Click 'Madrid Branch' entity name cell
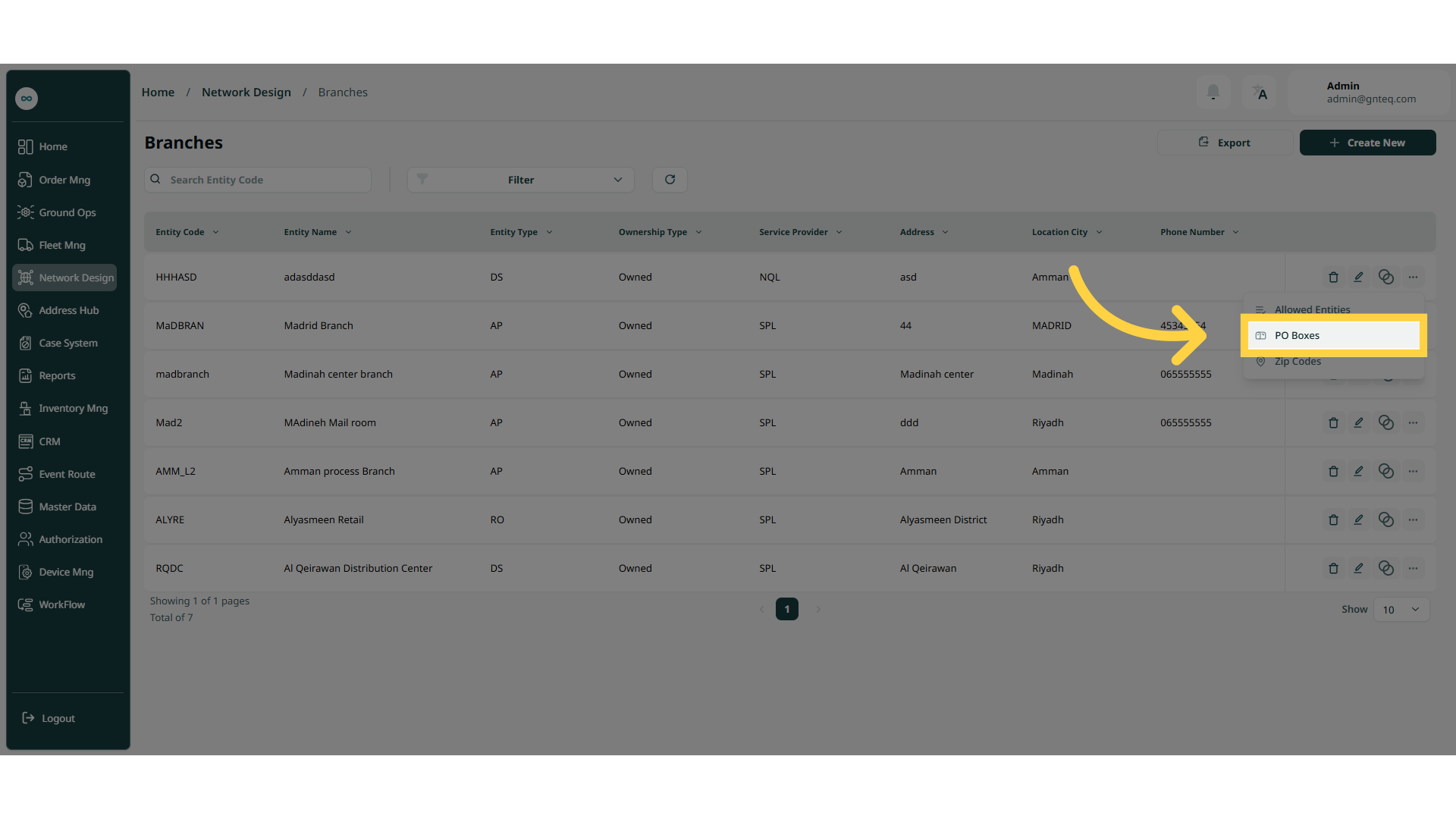The width and height of the screenshot is (1456, 819). (318, 326)
